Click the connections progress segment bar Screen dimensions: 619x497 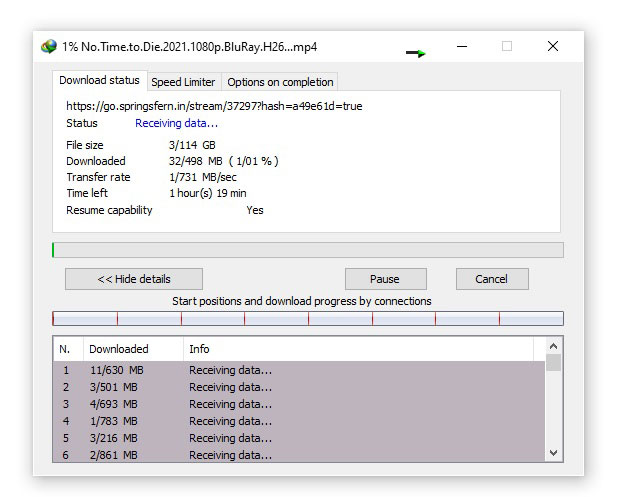[308, 319]
